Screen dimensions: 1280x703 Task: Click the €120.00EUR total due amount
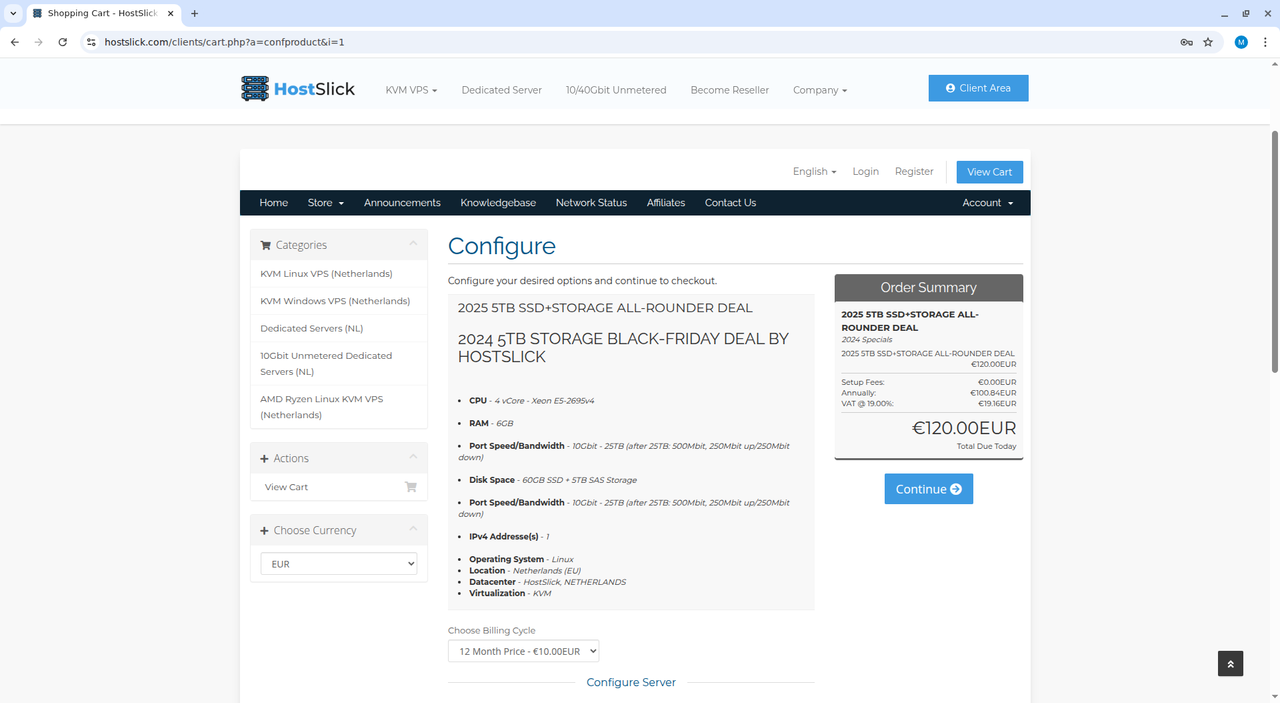tap(964, 428)
